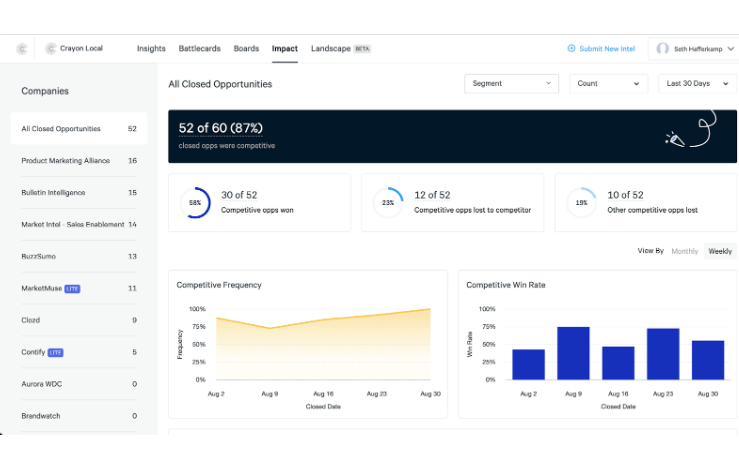
Task: Switch chart view to Weekly
Action: click(720, 251)
